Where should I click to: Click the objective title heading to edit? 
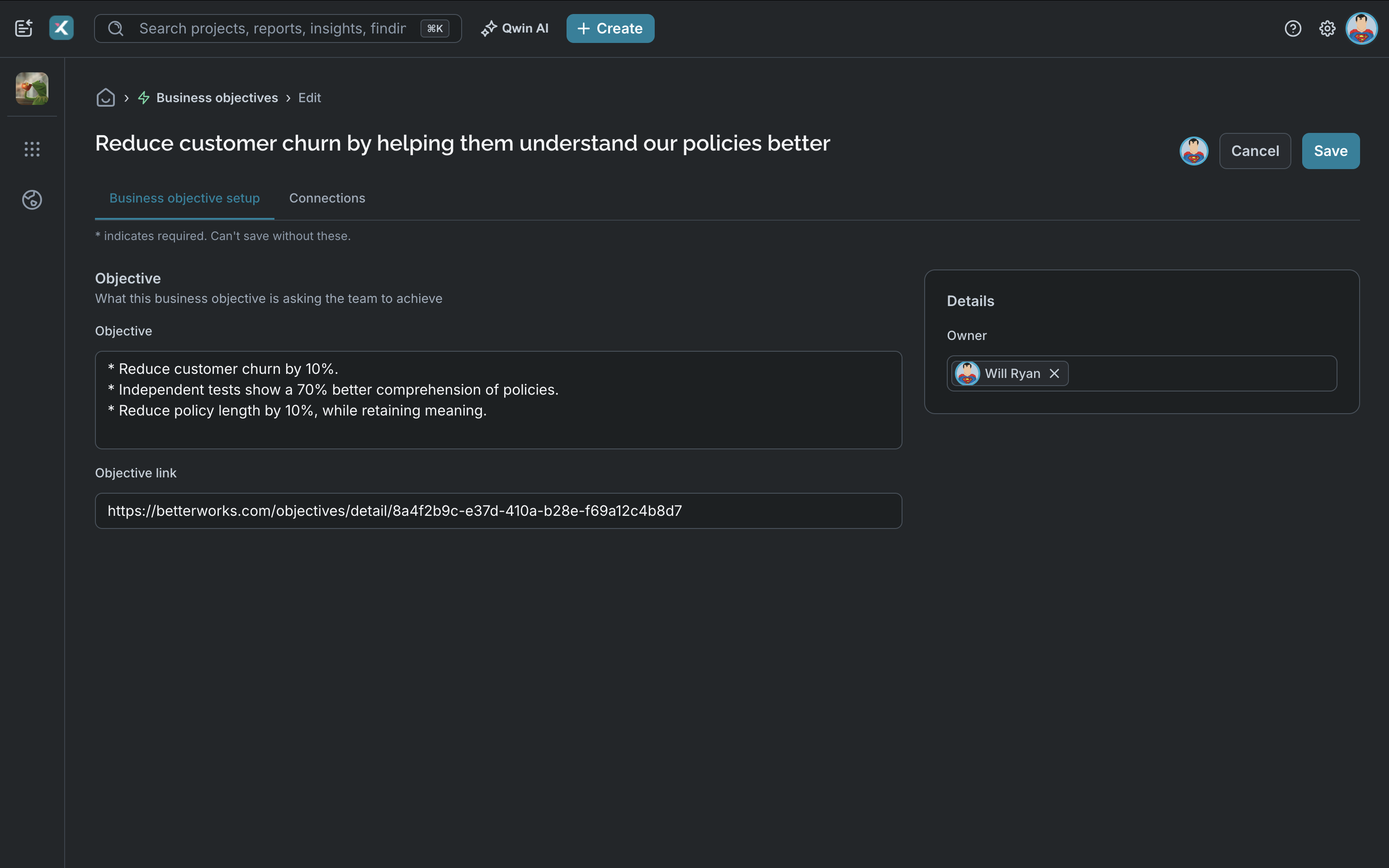(463, 143)
